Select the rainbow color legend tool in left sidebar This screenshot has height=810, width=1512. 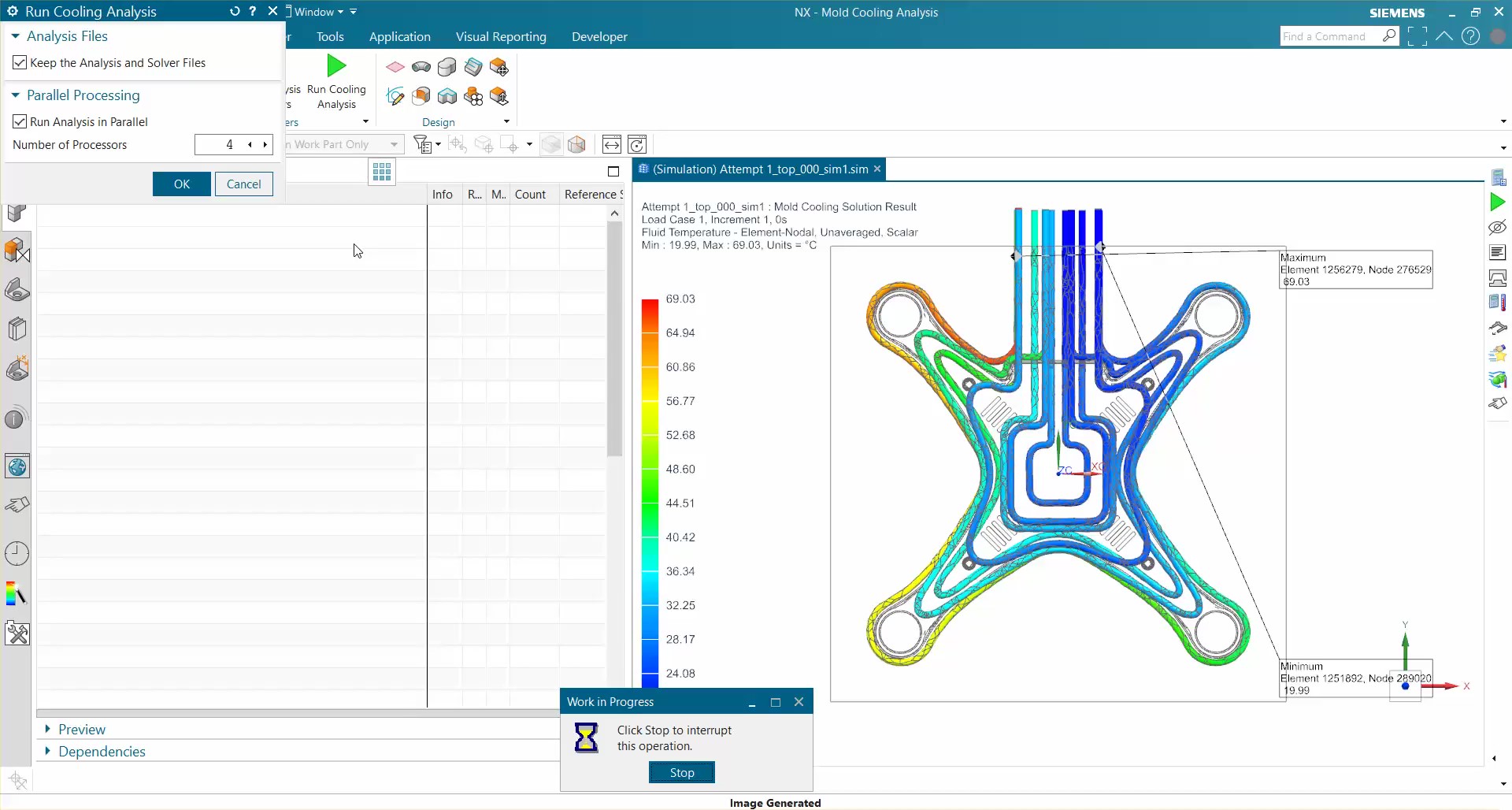click(16, 594)
